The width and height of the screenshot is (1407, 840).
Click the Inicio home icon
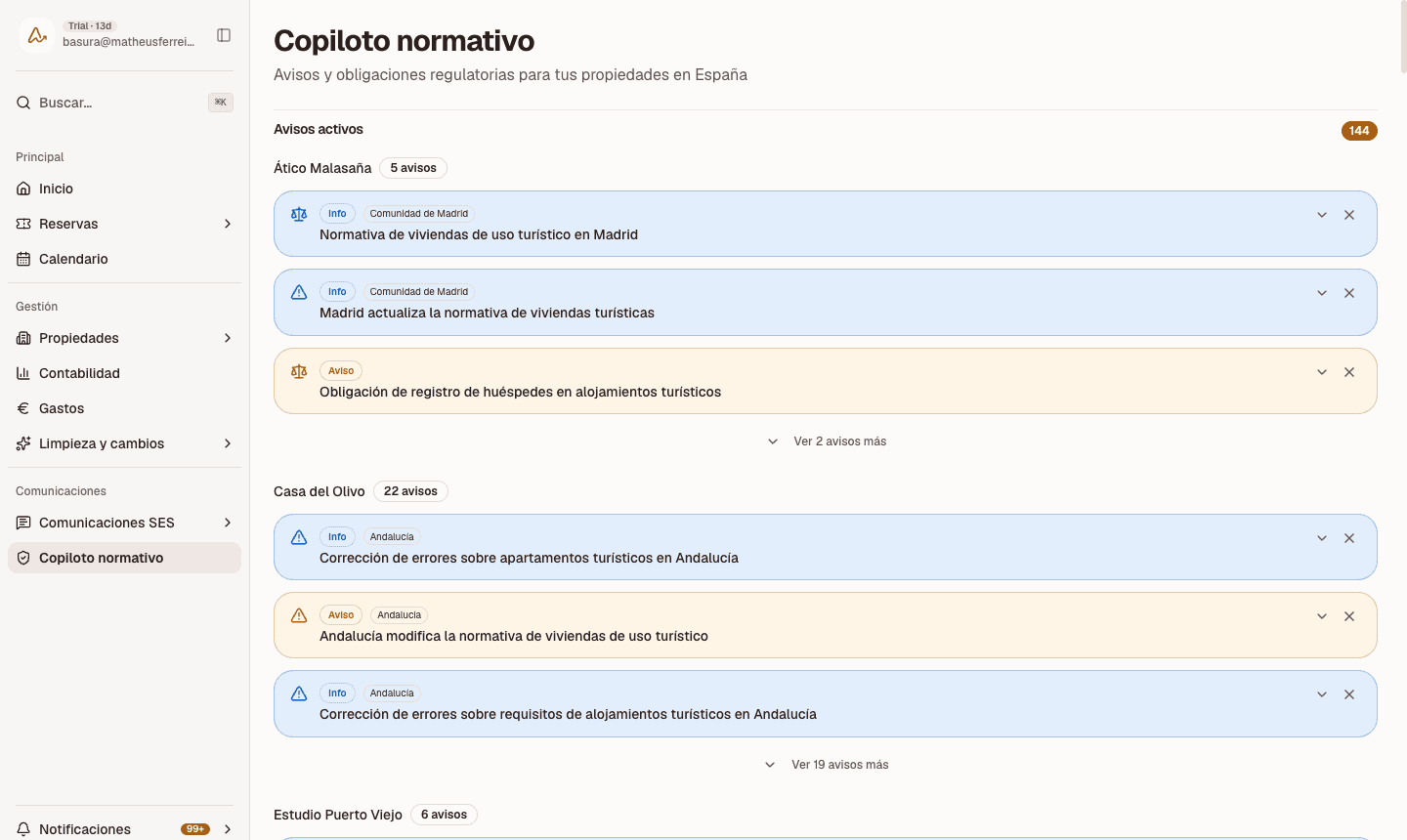point(23,189)
